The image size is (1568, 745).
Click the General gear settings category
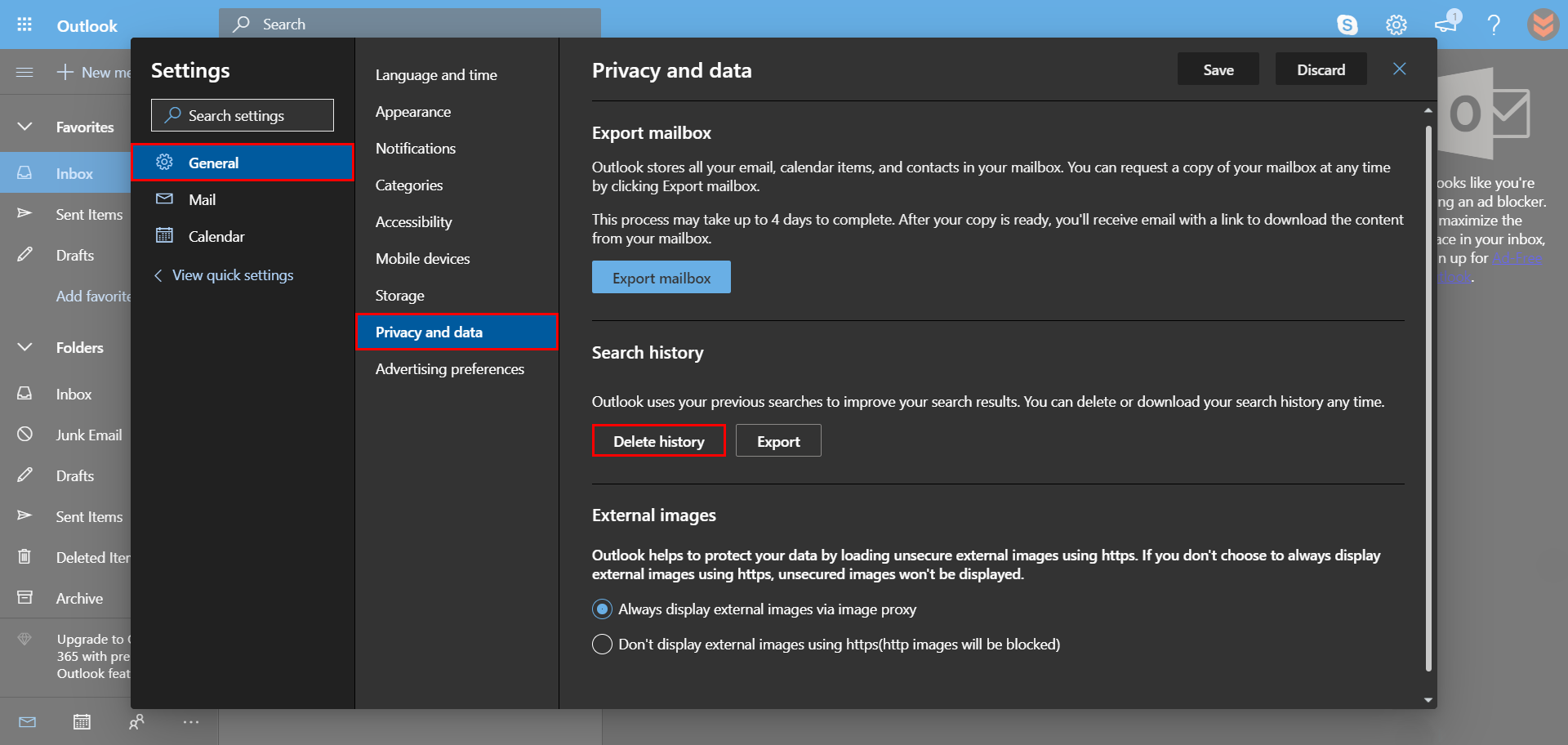[x=243, y=163]
